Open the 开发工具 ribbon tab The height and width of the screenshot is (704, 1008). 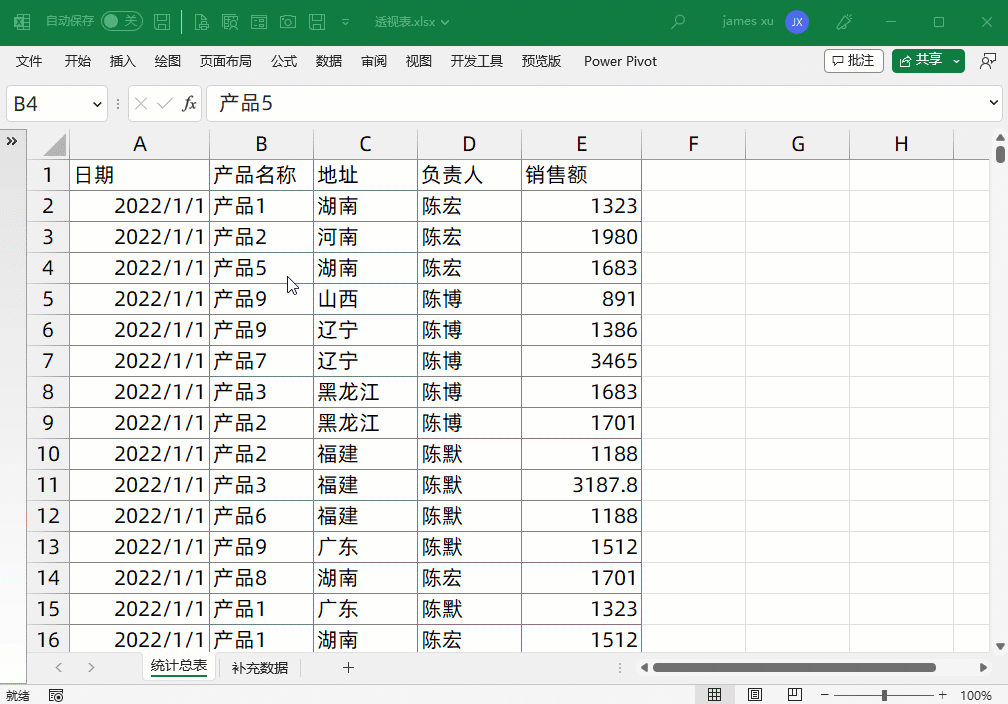(x=476, y=61)
